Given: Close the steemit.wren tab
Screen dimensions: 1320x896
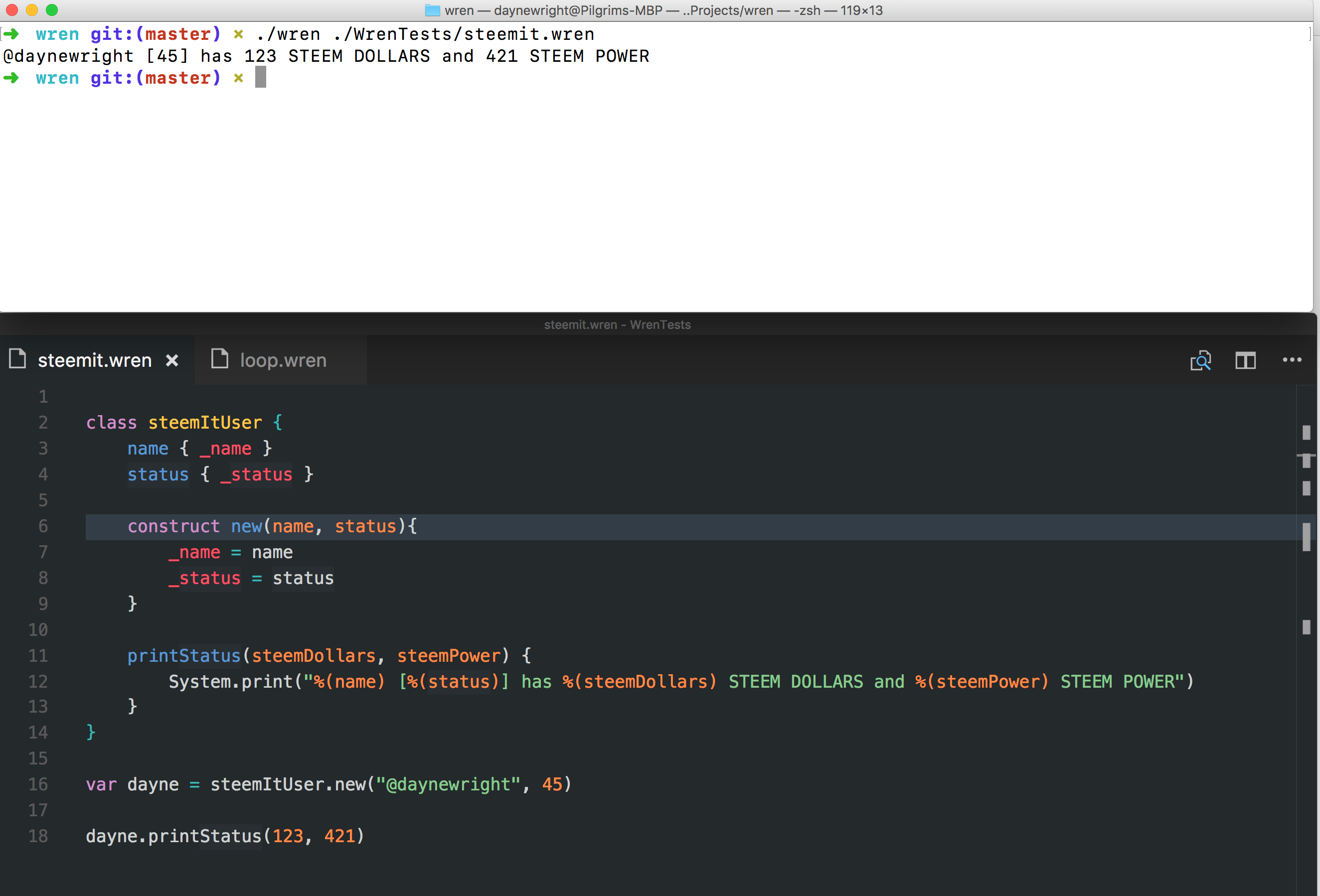Looking at the screenshot, I should click(x=172, y=361).
